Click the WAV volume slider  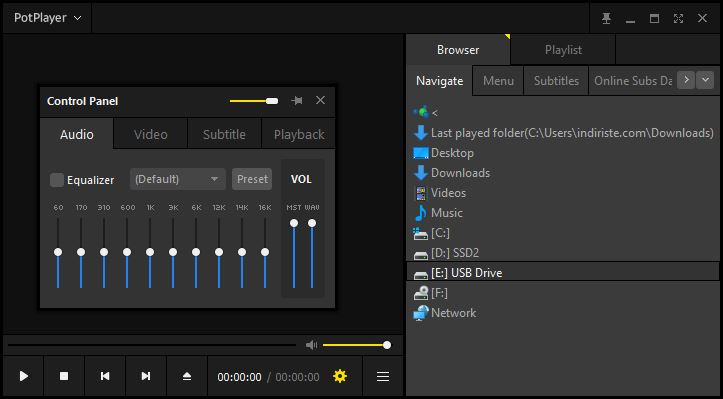(x=312, y=253)
